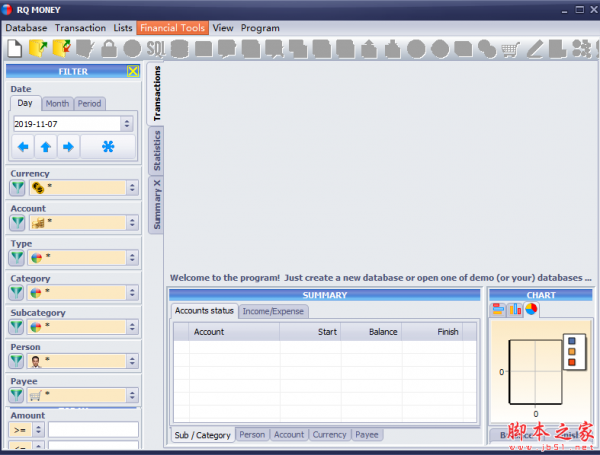Select the vertical Summary X tab
This screenshot has height=455, width=600.
(157, 204)
